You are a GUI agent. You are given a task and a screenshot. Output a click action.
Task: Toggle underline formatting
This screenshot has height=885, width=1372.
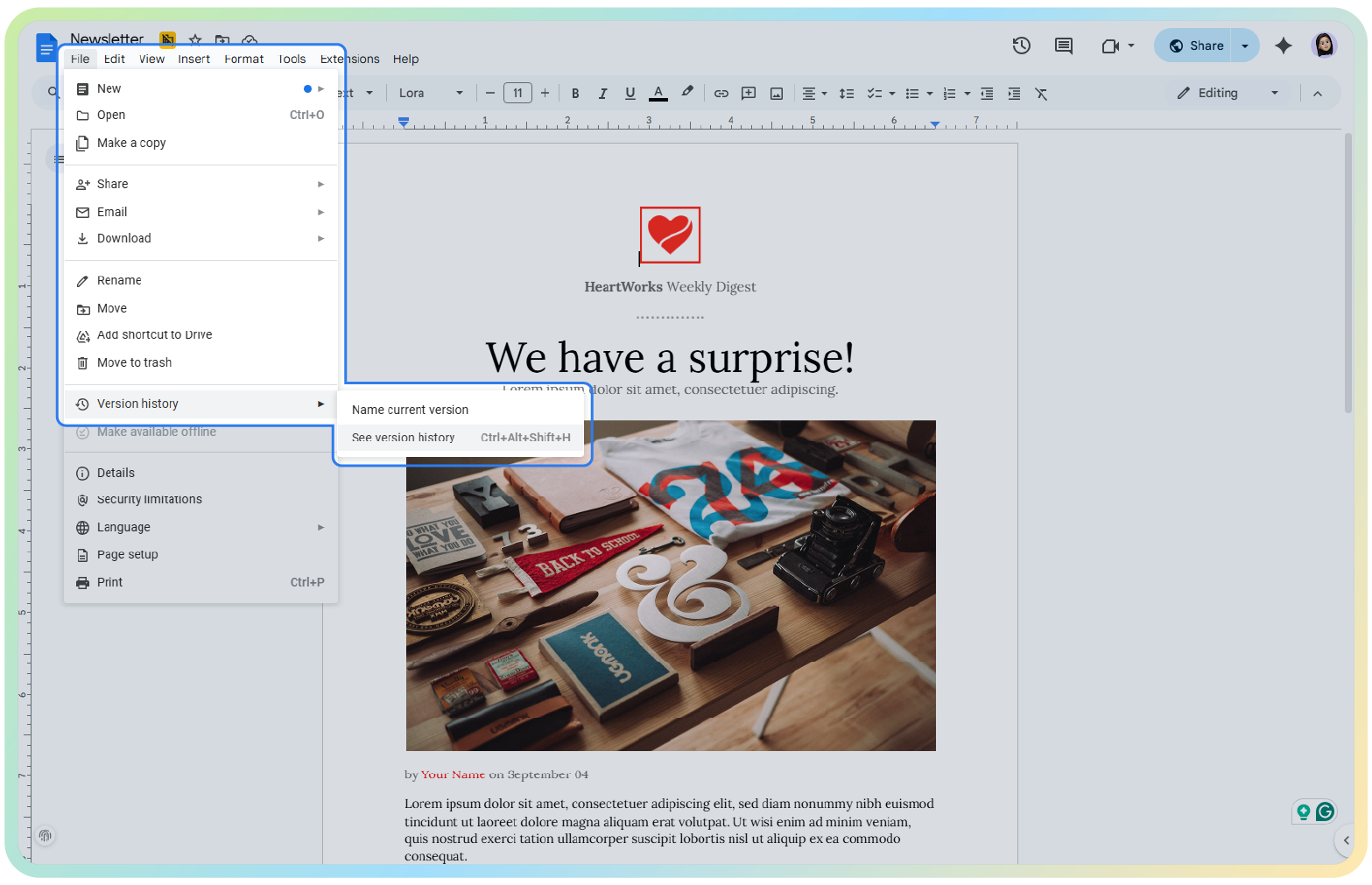click(630, 93)
